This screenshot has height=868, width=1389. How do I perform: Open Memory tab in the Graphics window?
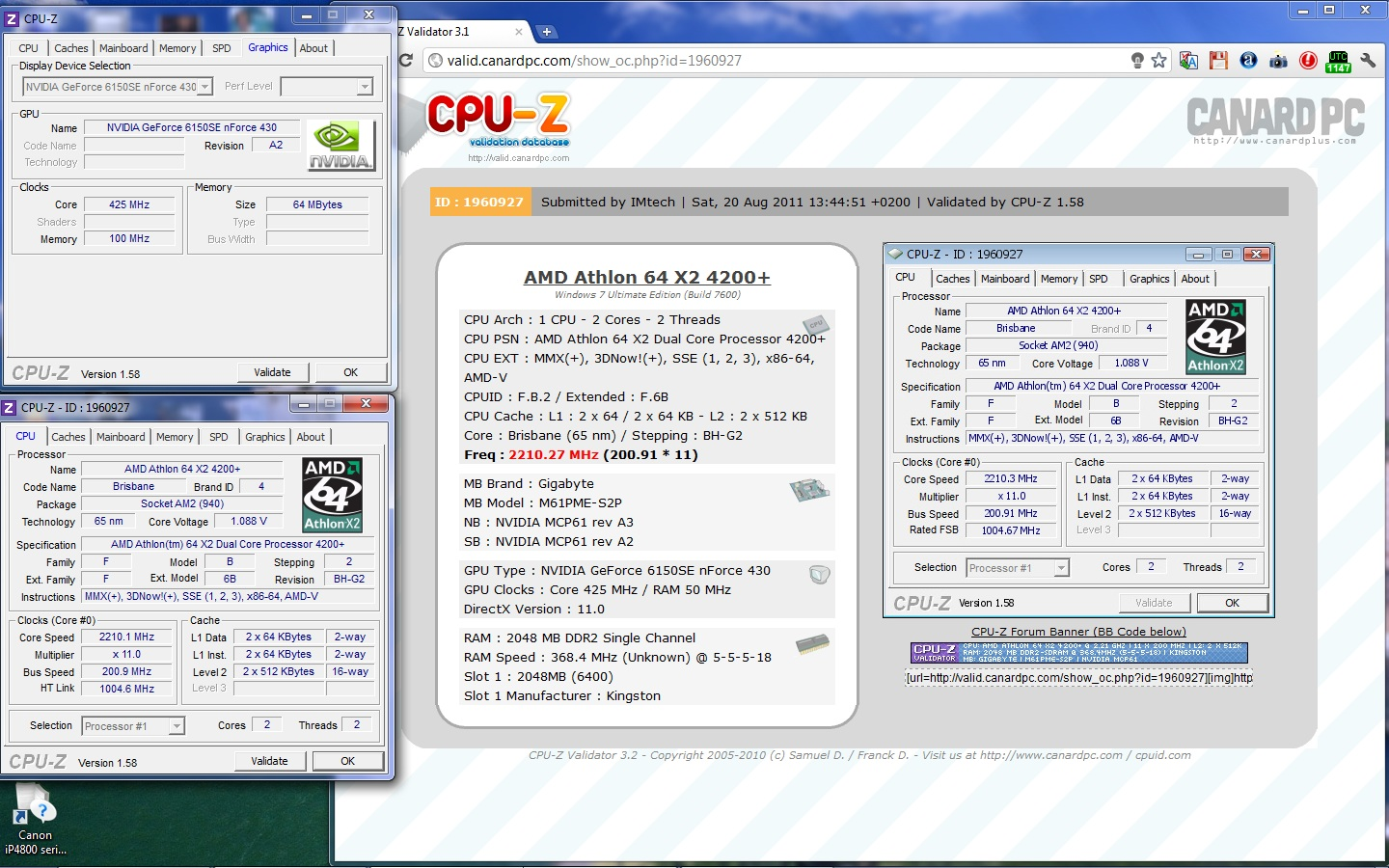tap(177, 48)
